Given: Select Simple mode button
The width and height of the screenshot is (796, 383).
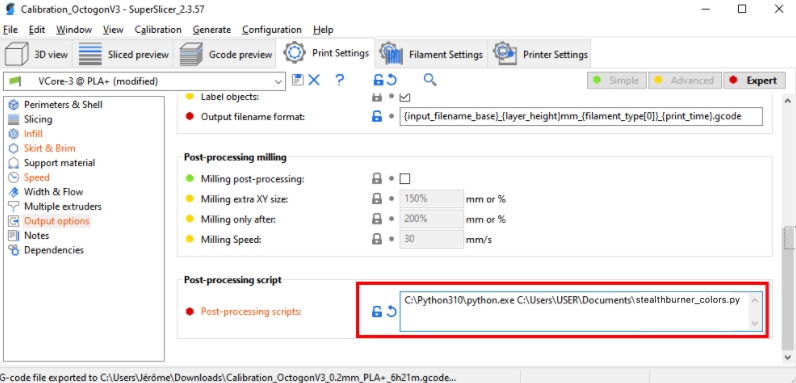Looking at the screenshot, I should (x=617, y=80).
